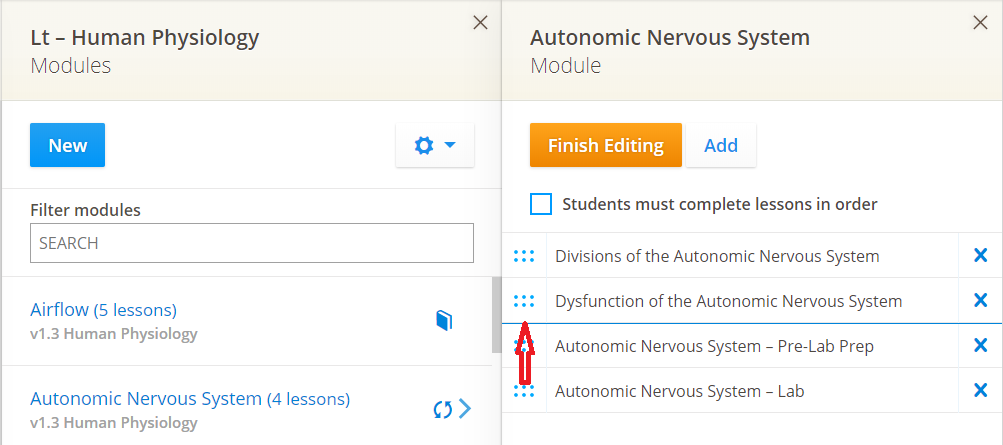Click the New module button

(67, 145)
